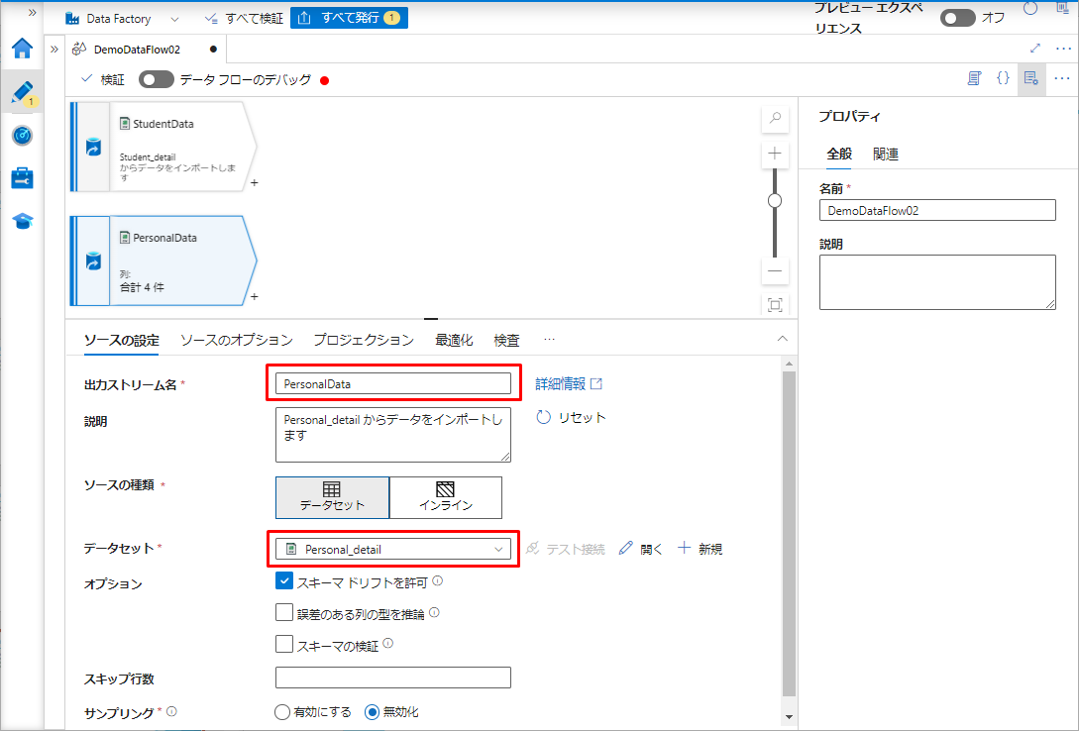Click the settings panel vertical scrollbar
The image size is (1079, 731).
[789, 534]
